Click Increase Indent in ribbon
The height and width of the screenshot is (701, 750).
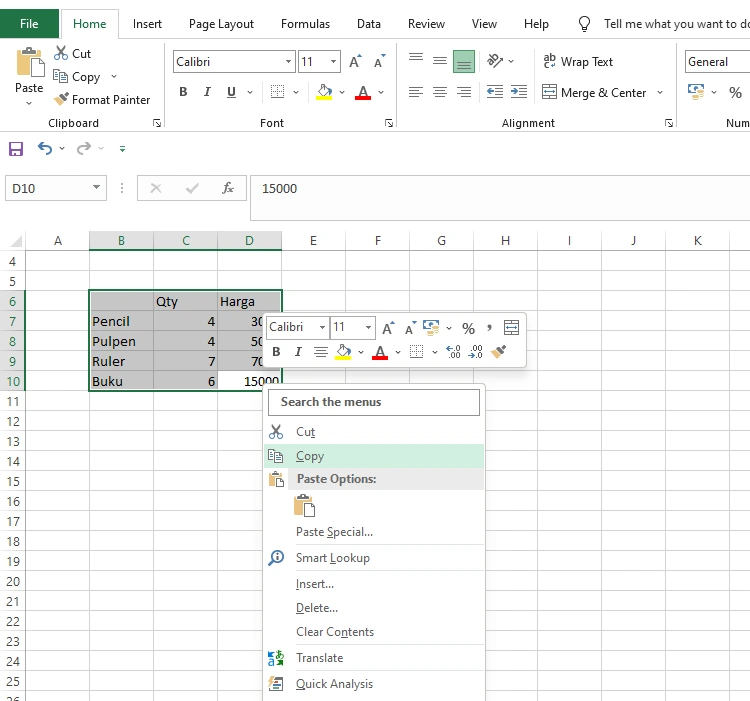tap(519, 92)
